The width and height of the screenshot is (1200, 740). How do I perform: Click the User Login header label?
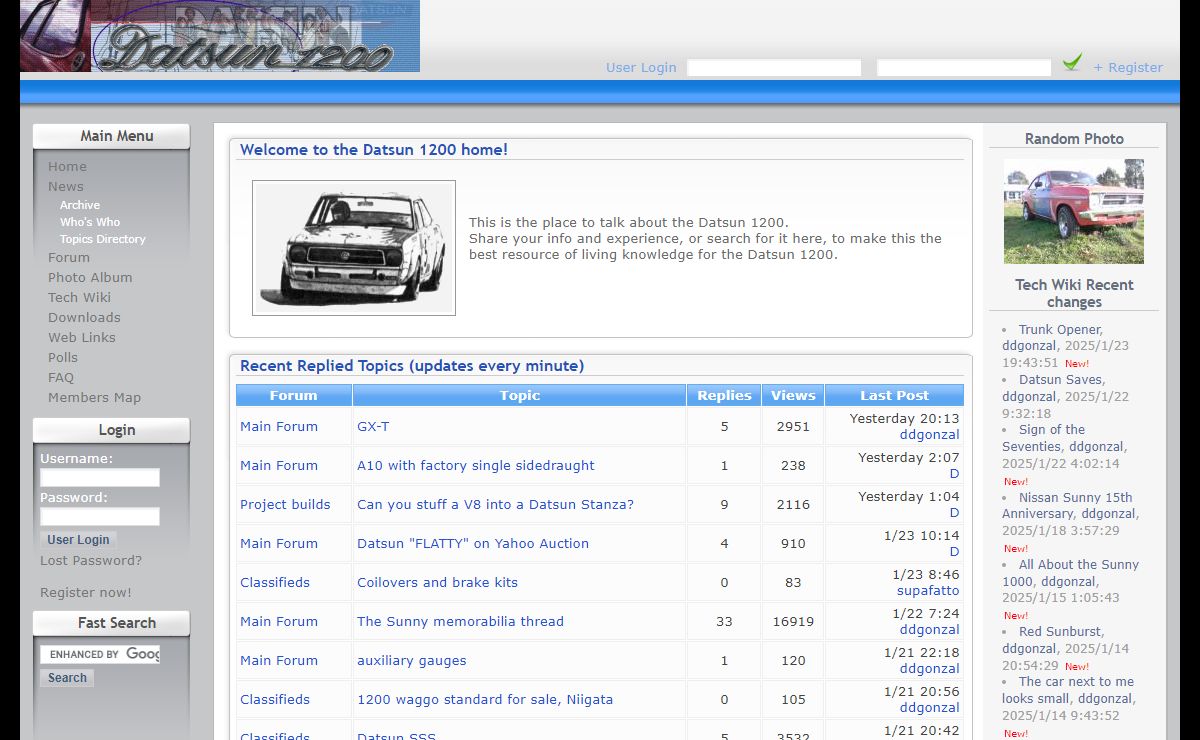point(641,68)
